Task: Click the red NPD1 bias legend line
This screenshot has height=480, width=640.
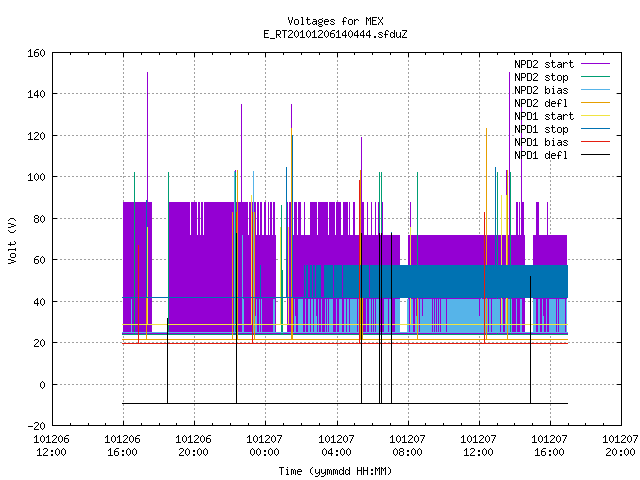Action: pyautogui.click(x=595, y=142)
